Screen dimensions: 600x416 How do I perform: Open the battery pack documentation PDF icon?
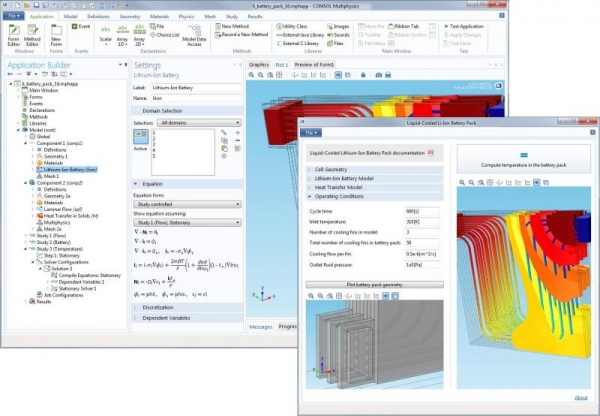pyautogui.click(x=430, y=153)
